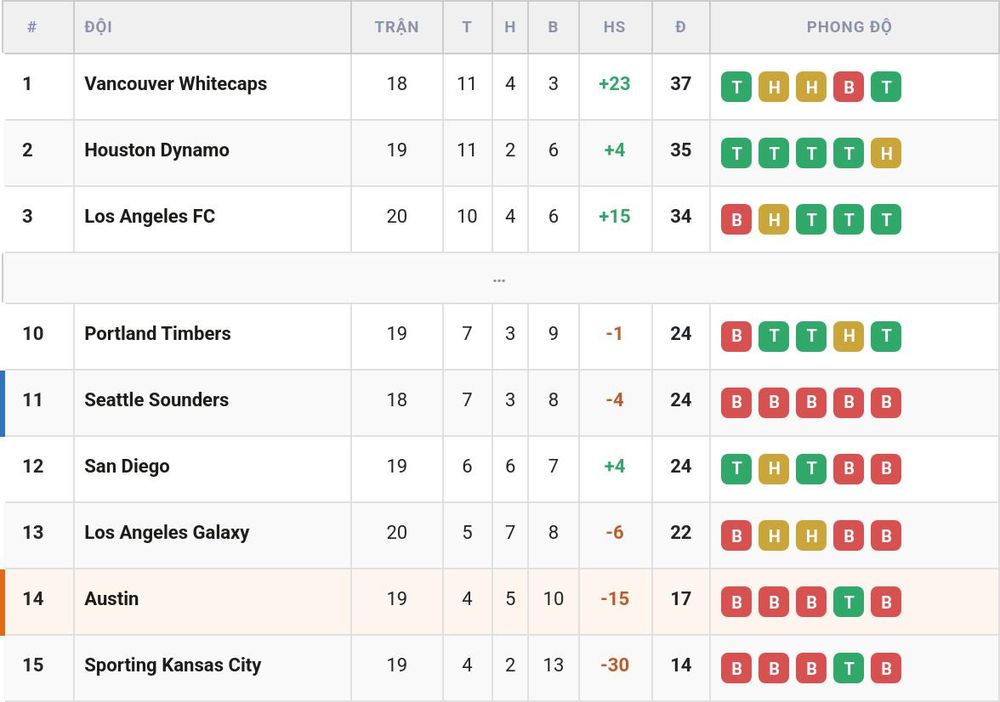This screenshot has width=1000, height=702.
Task: Click Houston Dynamo's yellow H form badge
Action: point(886,153)
